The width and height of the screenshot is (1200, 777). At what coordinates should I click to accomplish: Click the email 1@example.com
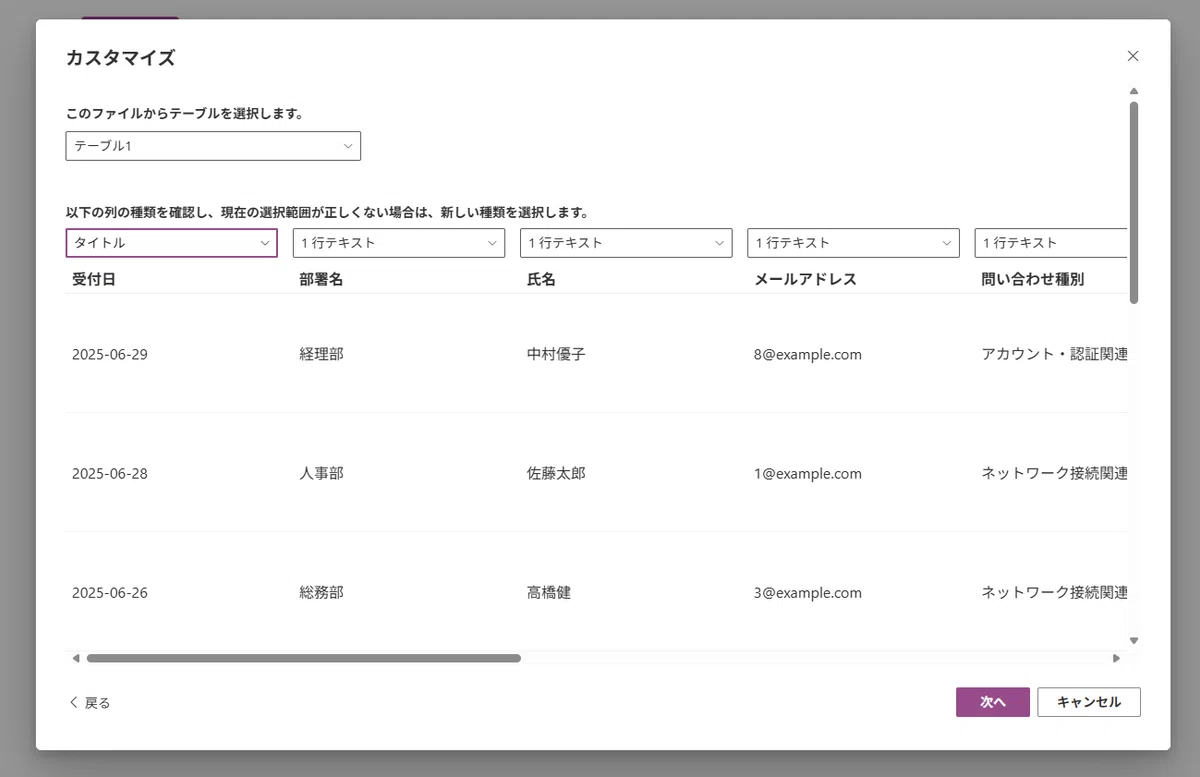(x=808, y=473)
